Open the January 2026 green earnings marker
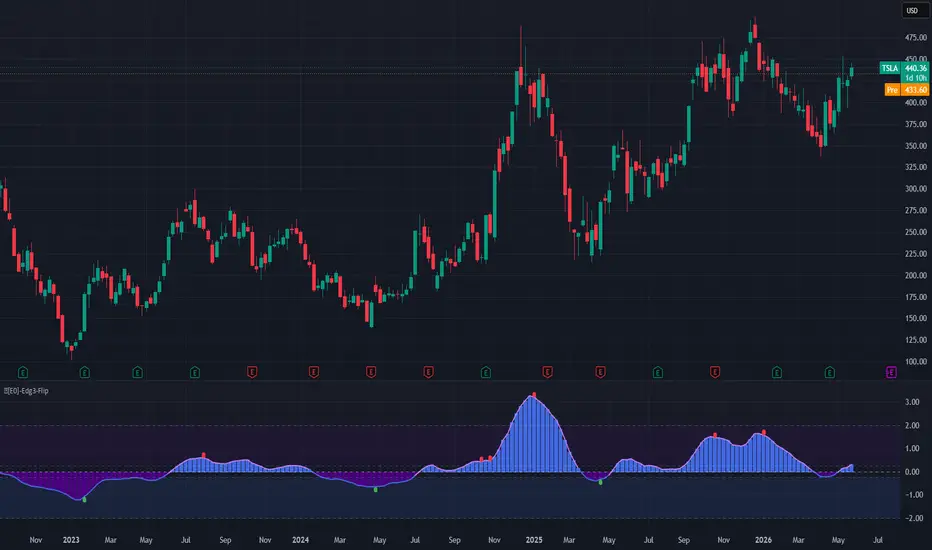 [x=776, y=373]
